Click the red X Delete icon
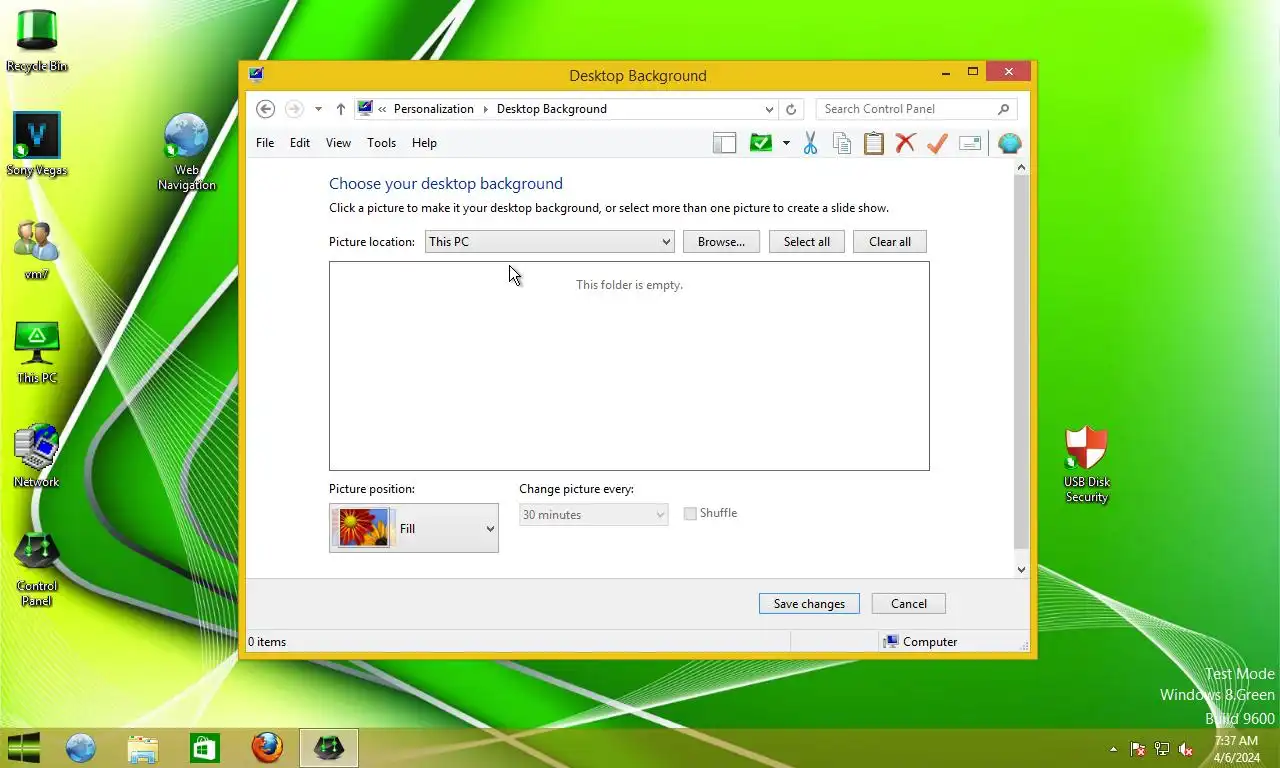 905,143
